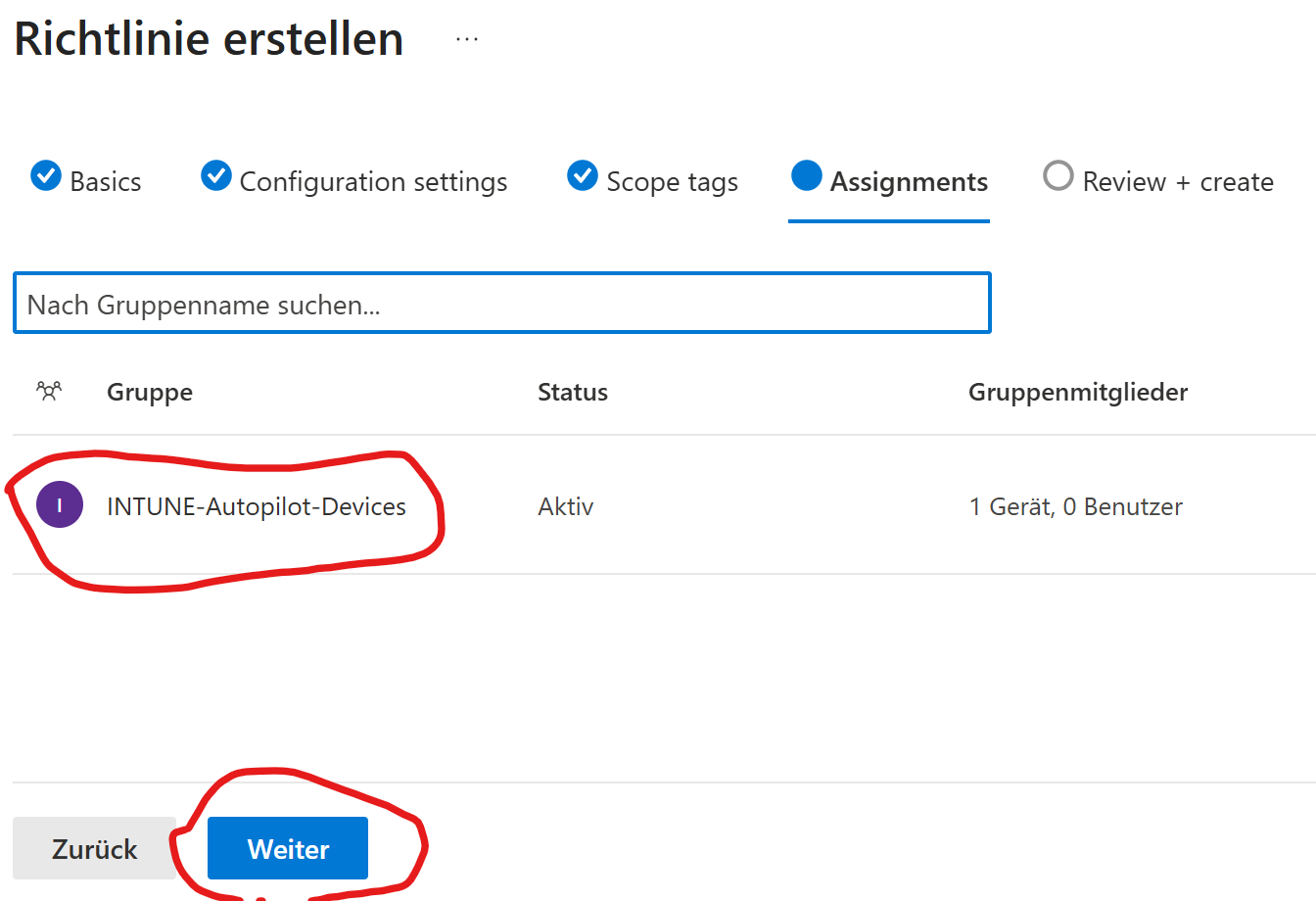This screenshot has width=1316, height=901.
Task: Focus the Nach Gruppenname suchen search field
Action: coord(501,305)
